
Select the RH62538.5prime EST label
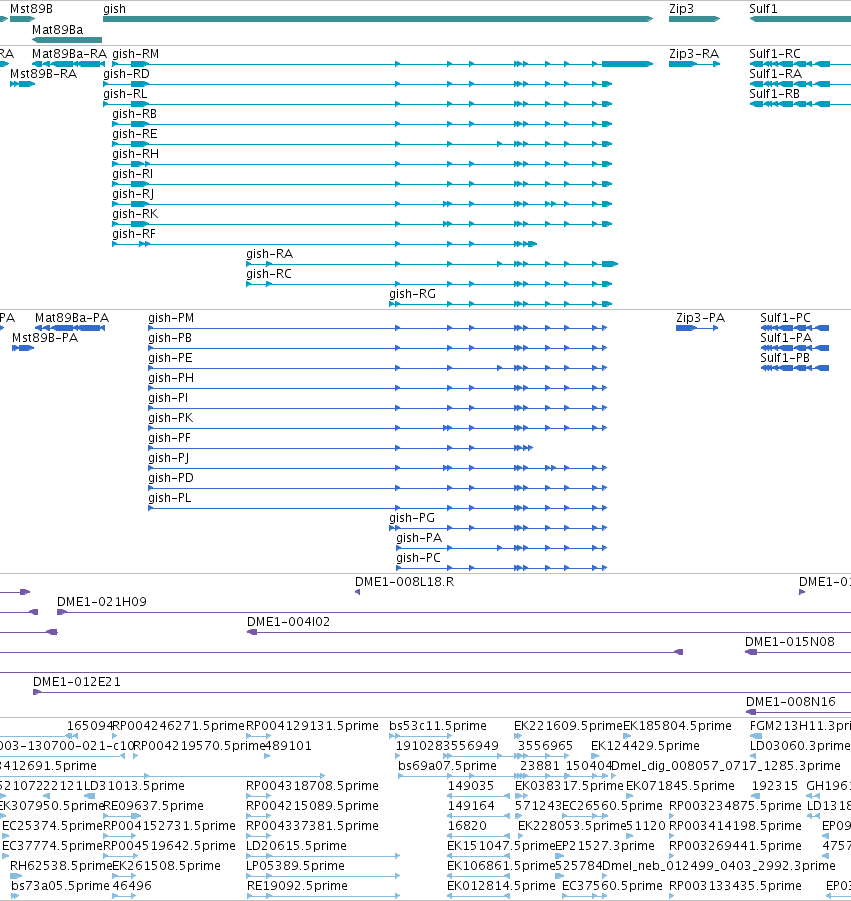[61, 866]
